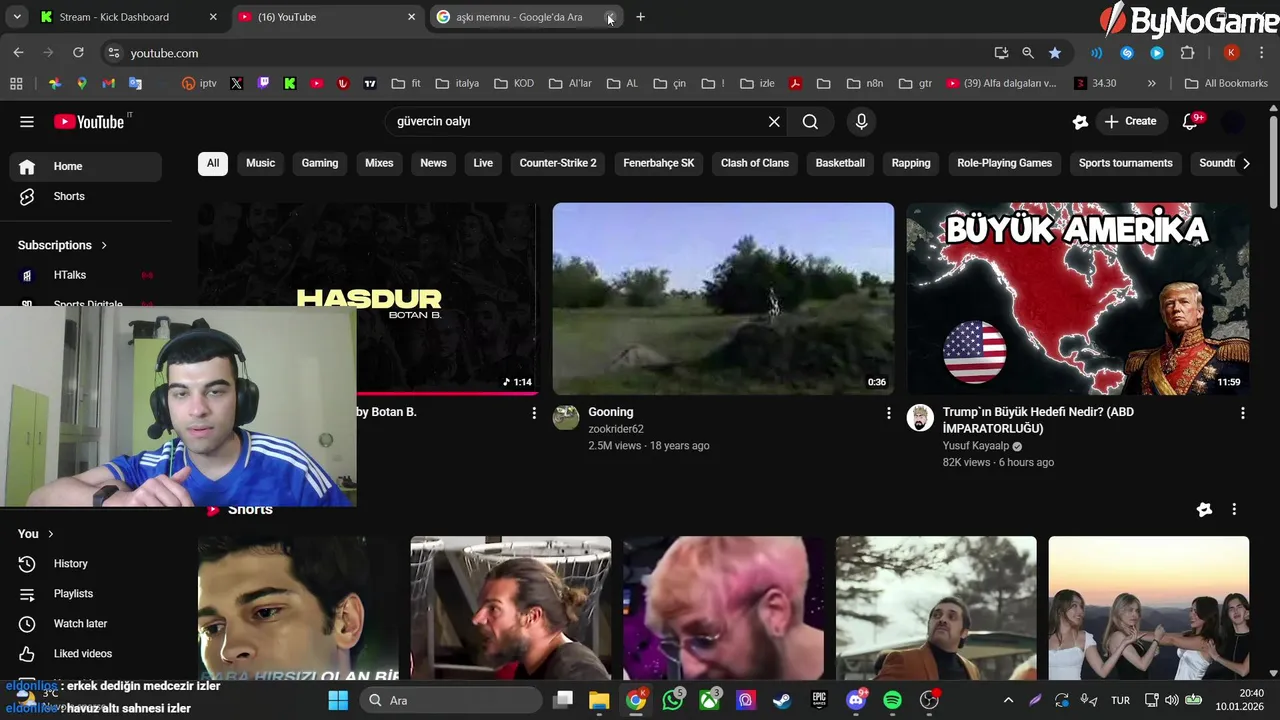Viewport: 1280px width, 720px height.
Task: Open the Home item in the sidebar
Action: click(x=85, y=167)
